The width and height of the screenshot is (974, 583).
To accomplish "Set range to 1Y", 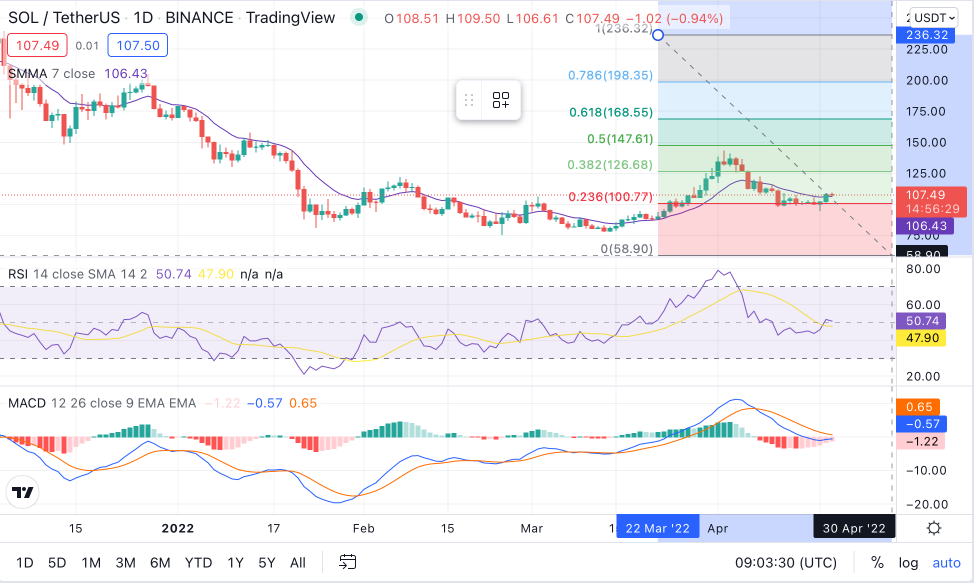I will click(x=235, y=563).
